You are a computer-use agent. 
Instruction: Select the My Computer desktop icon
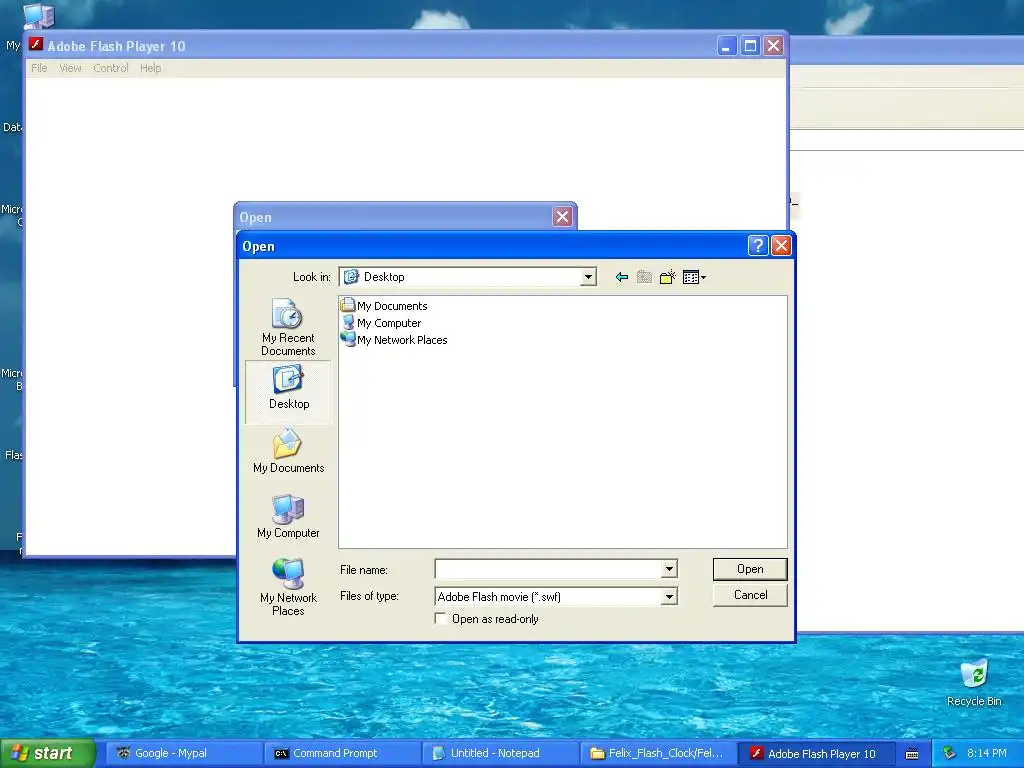38,16
